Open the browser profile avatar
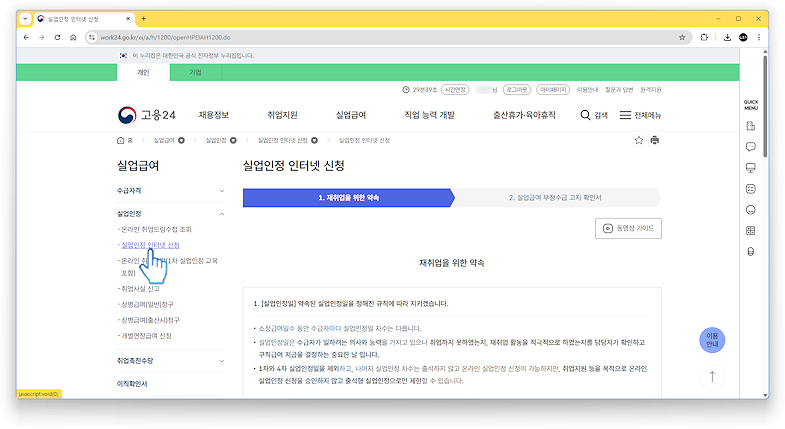 [743, 38]
